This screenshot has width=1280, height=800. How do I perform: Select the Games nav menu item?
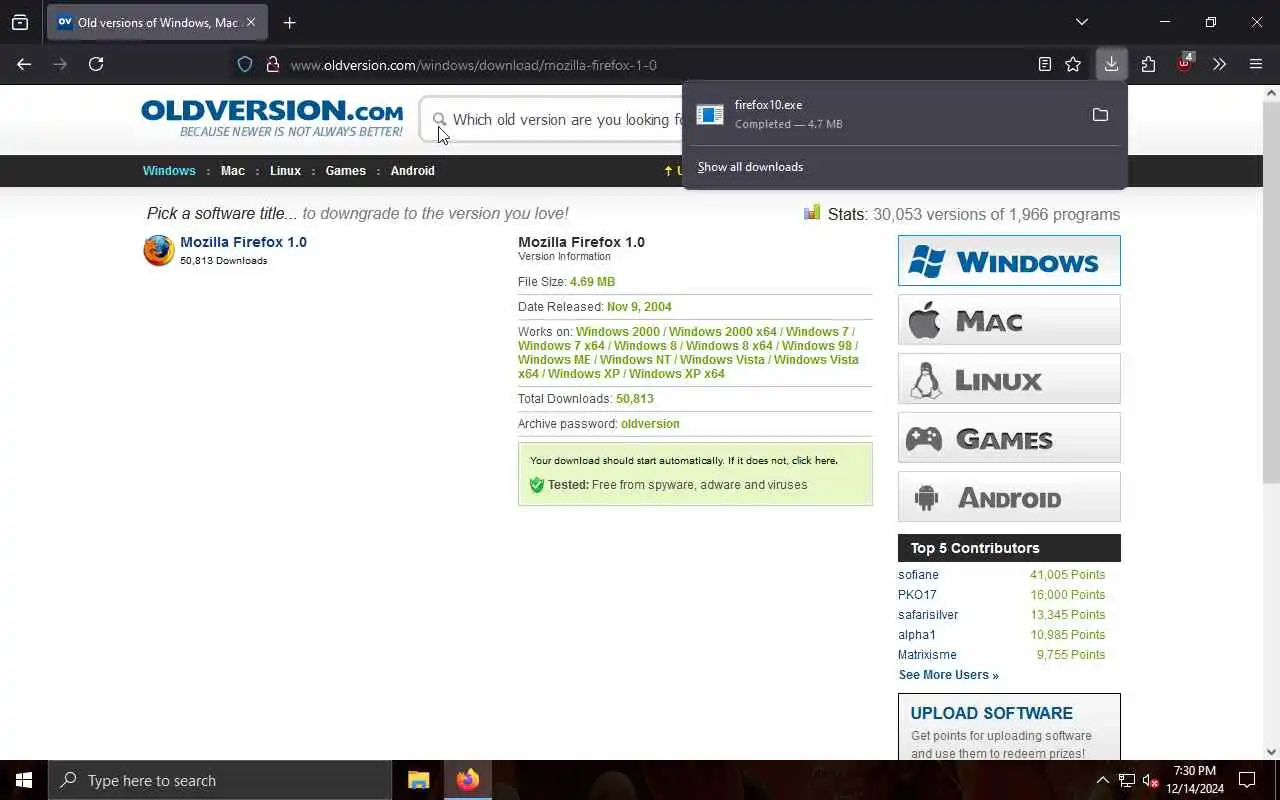(x=345, y=171)
